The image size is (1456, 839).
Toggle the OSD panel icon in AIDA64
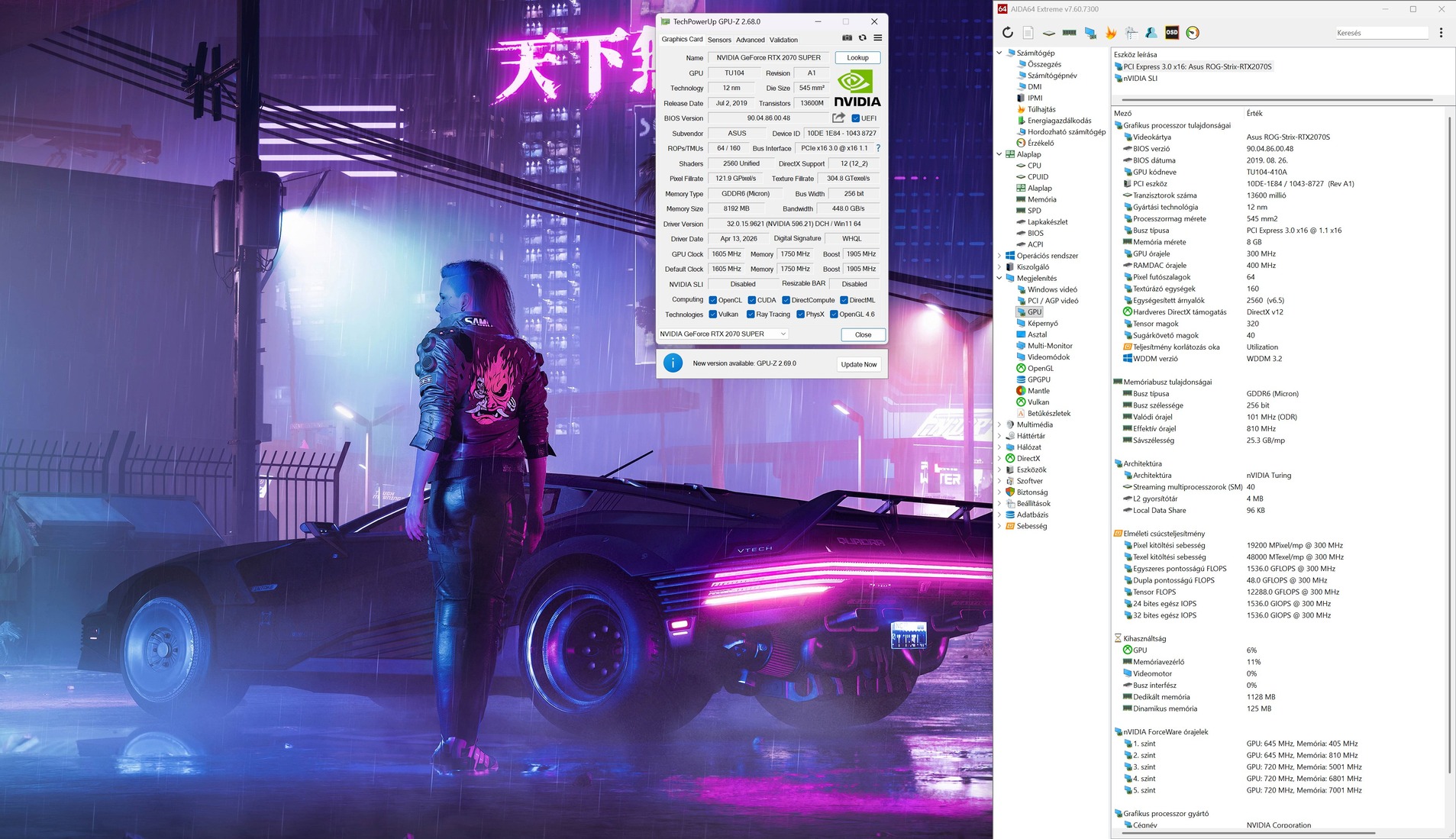(x=1172, y=33)
